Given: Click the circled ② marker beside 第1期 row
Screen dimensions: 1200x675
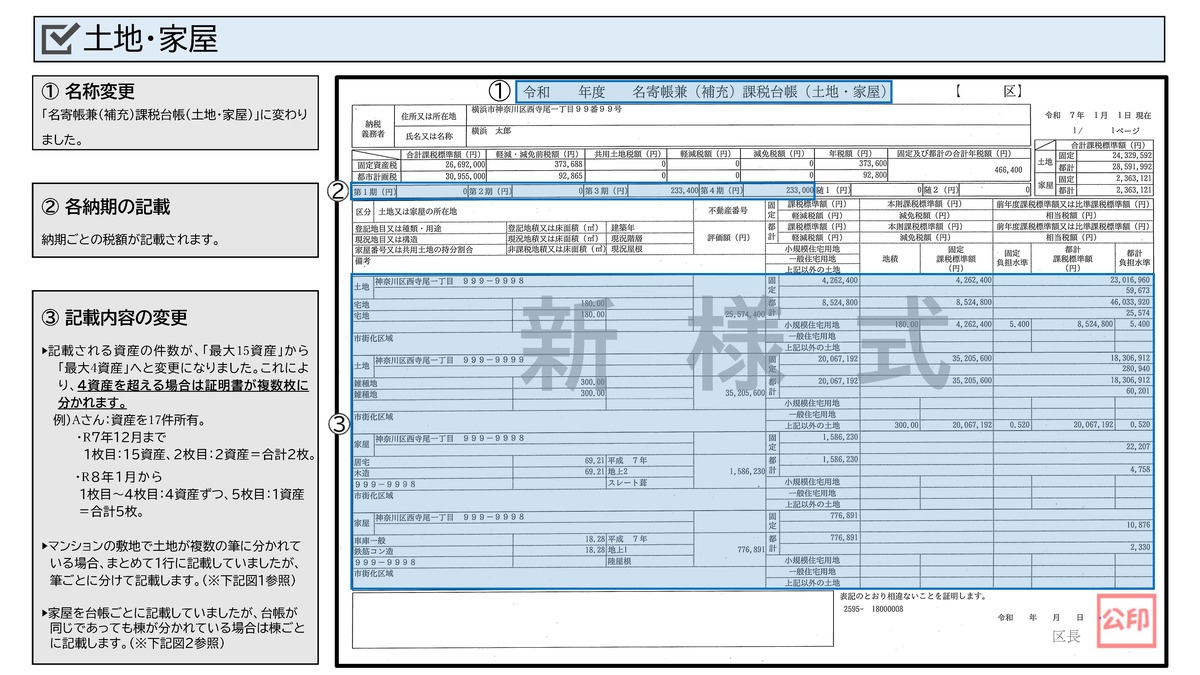Looking at the screenshot, I should tap(340, 190).
